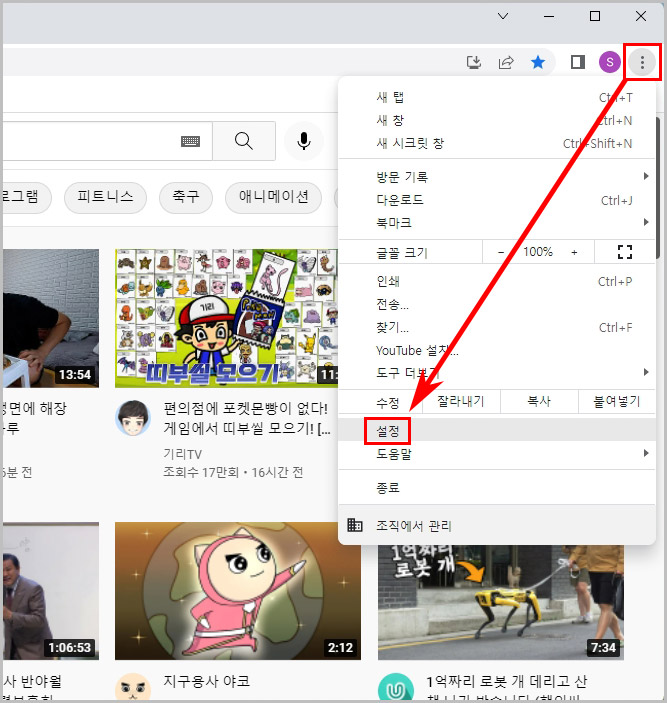Click the green U channel avatar
667x703 pixels.
396,688
